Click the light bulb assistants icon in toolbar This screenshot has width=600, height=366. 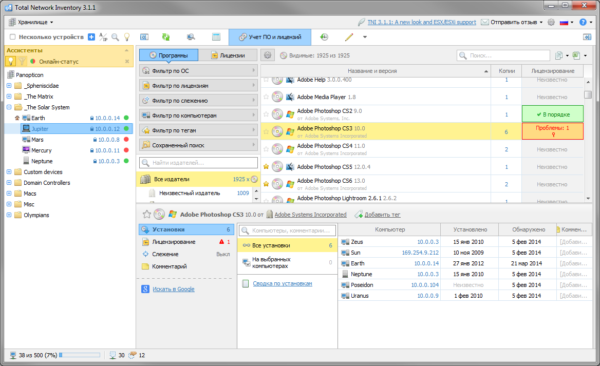(x=127, y=37)
